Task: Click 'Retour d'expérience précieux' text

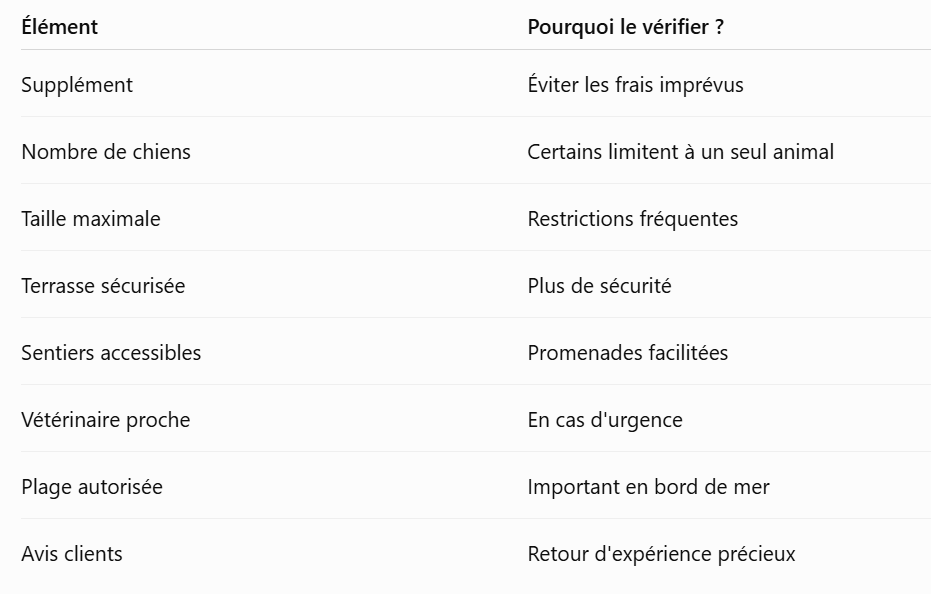Action: coord(661,555)
